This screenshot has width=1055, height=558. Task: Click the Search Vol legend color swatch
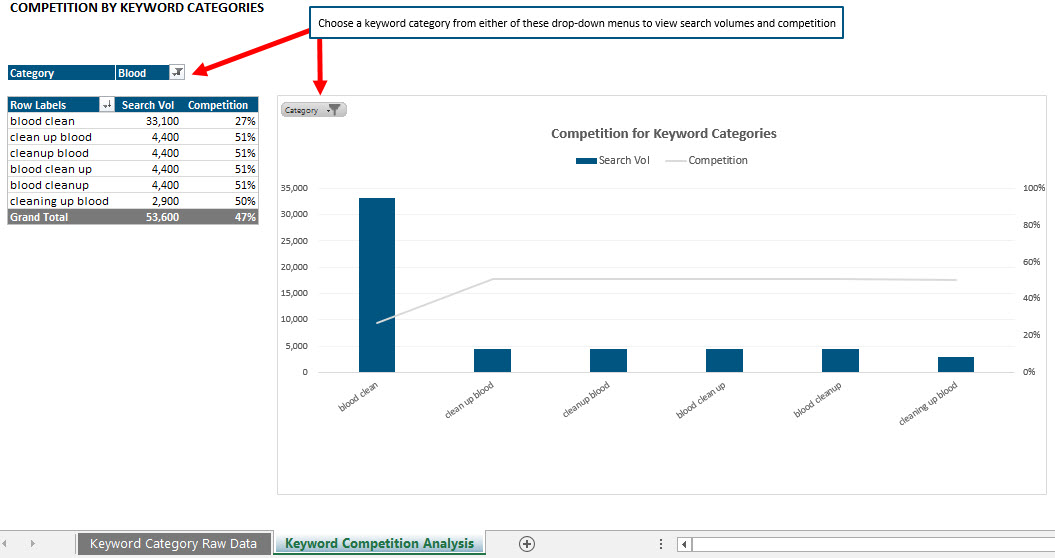(585, 160)
